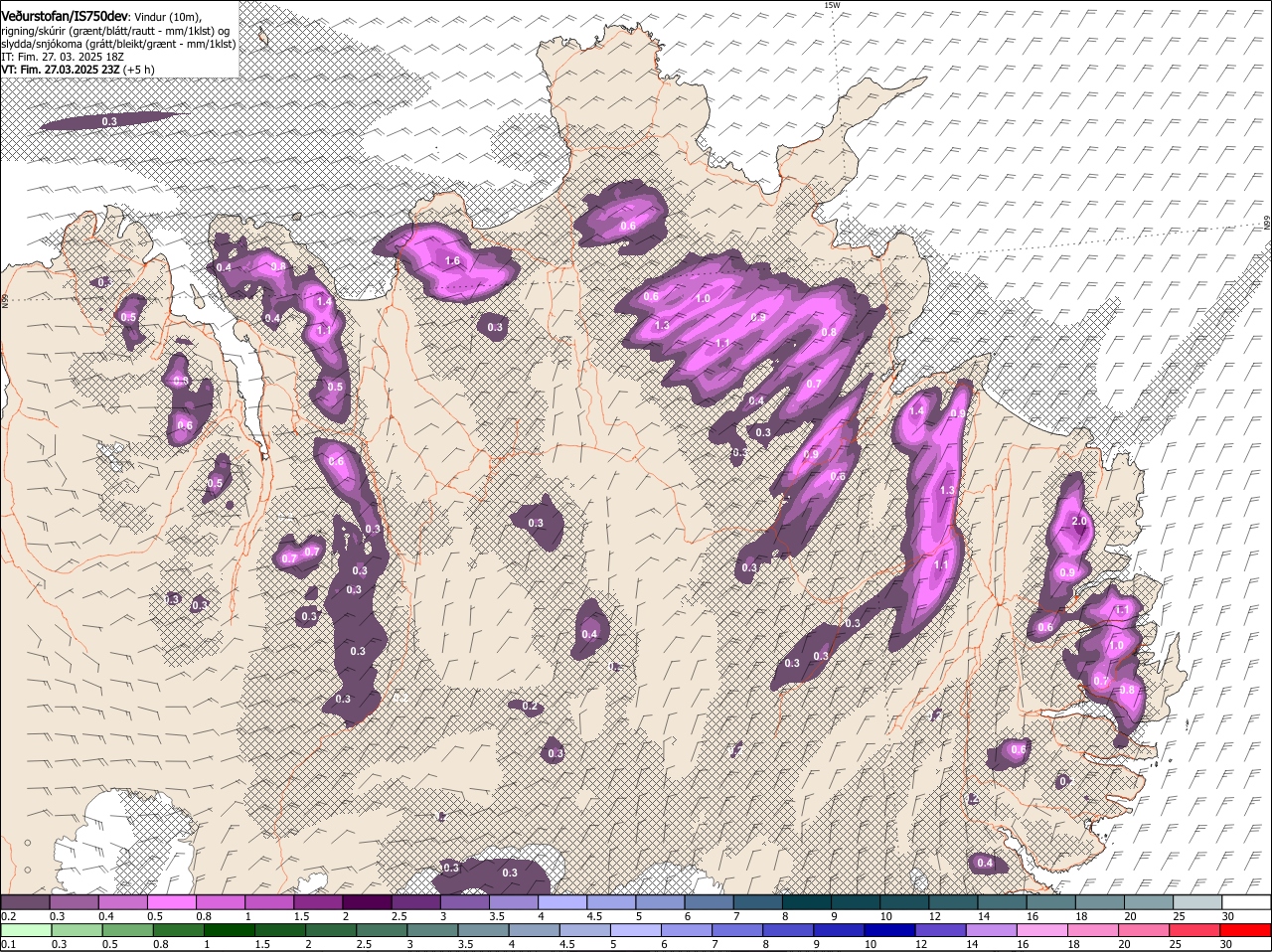Click the 0.3 value on the narrow offshore band
Image resolution: width=1272 pixels, height=952 pixels.
point(109,121)
